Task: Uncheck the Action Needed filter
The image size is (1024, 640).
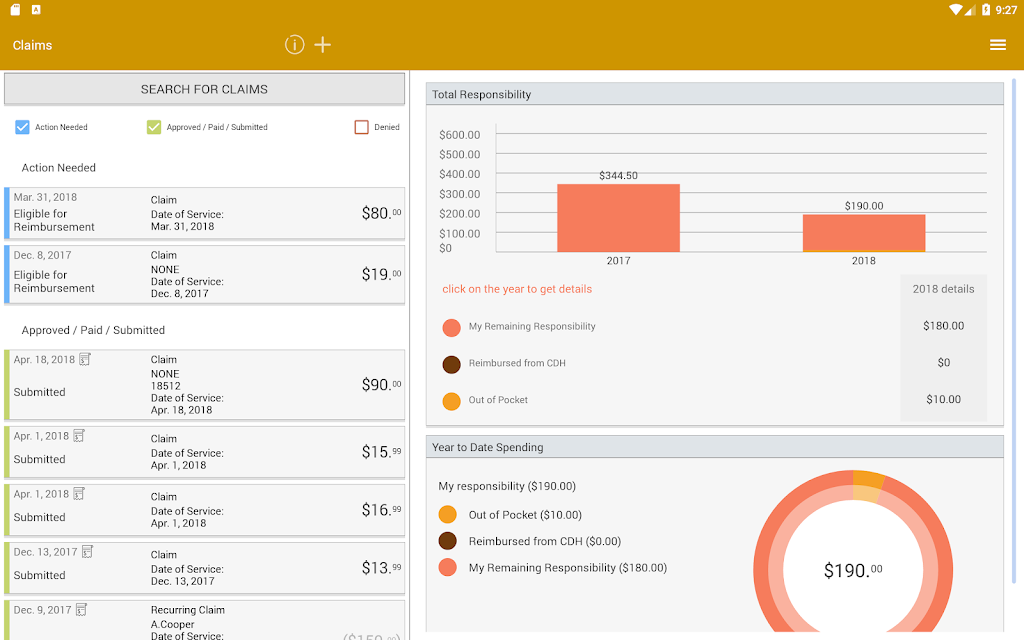Action: 22,127
